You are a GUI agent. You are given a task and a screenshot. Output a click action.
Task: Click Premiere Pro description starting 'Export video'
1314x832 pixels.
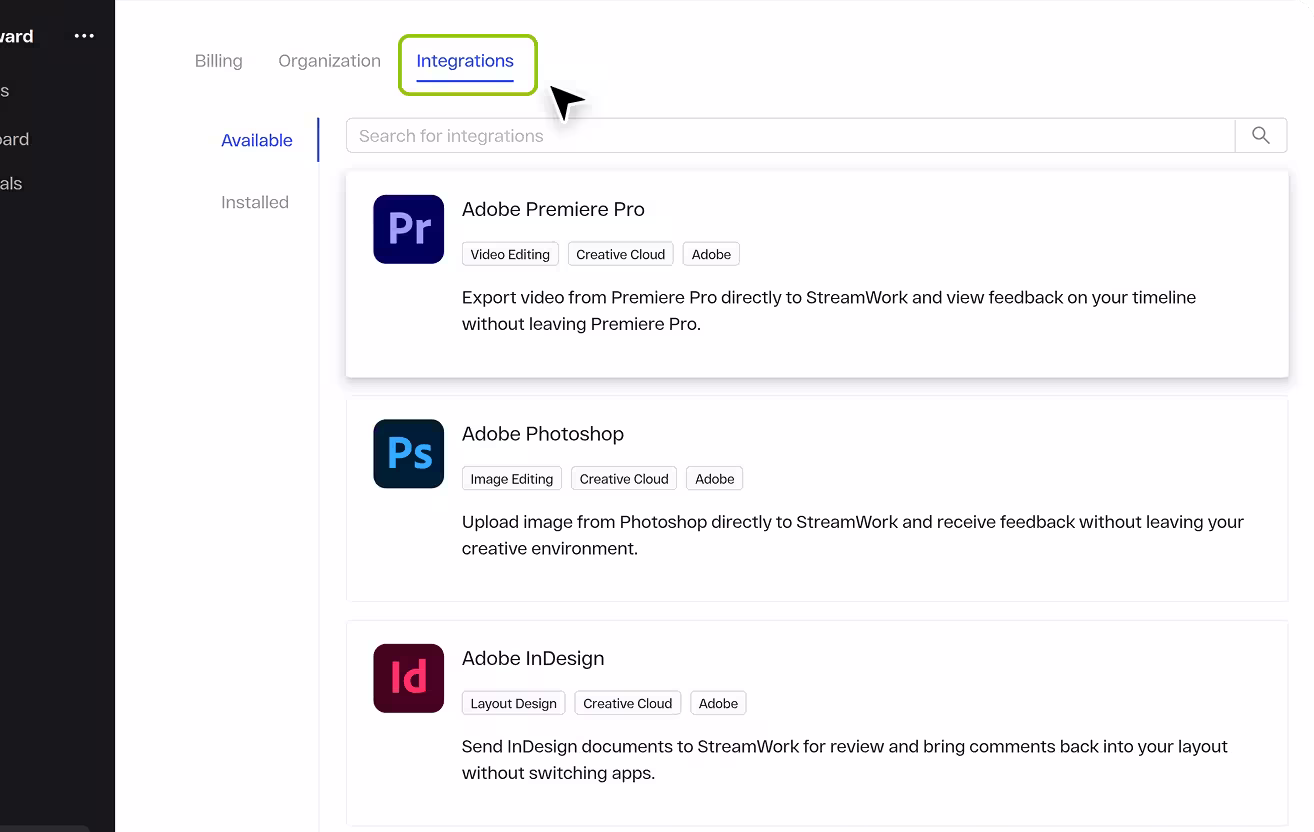coord(829,310)
